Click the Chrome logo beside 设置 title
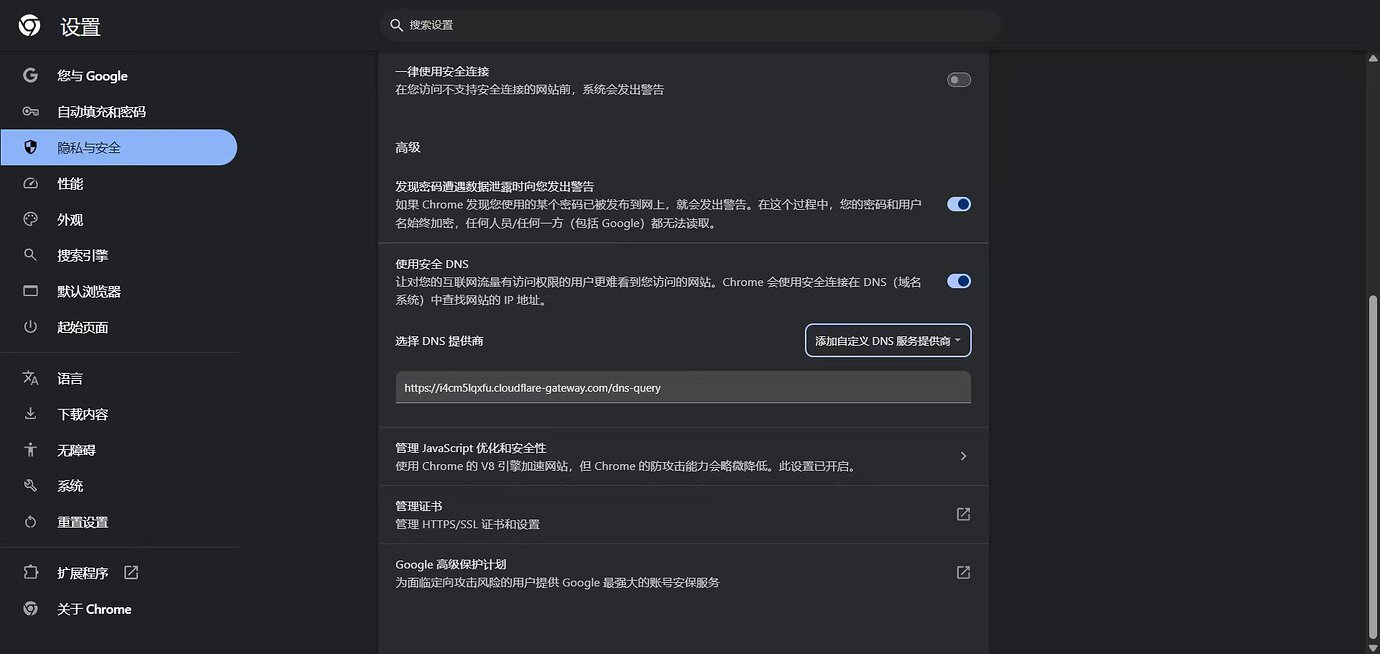The height and width of the screenshot is (654, 1380). 30,26
